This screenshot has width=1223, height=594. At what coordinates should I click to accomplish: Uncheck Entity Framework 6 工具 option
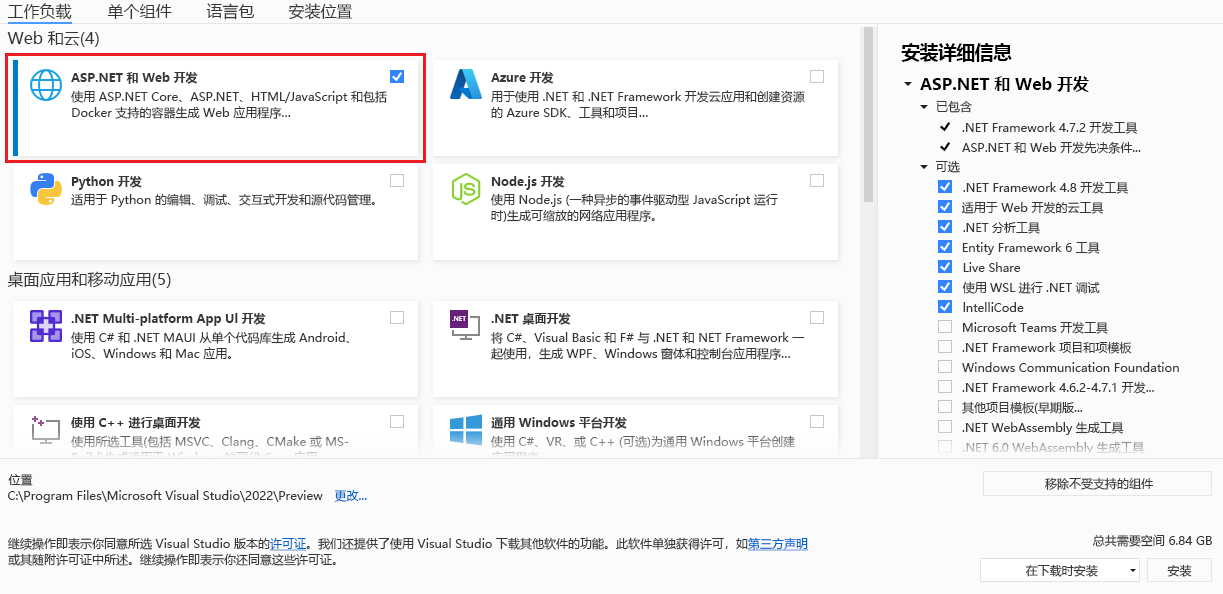click(945, 247)
